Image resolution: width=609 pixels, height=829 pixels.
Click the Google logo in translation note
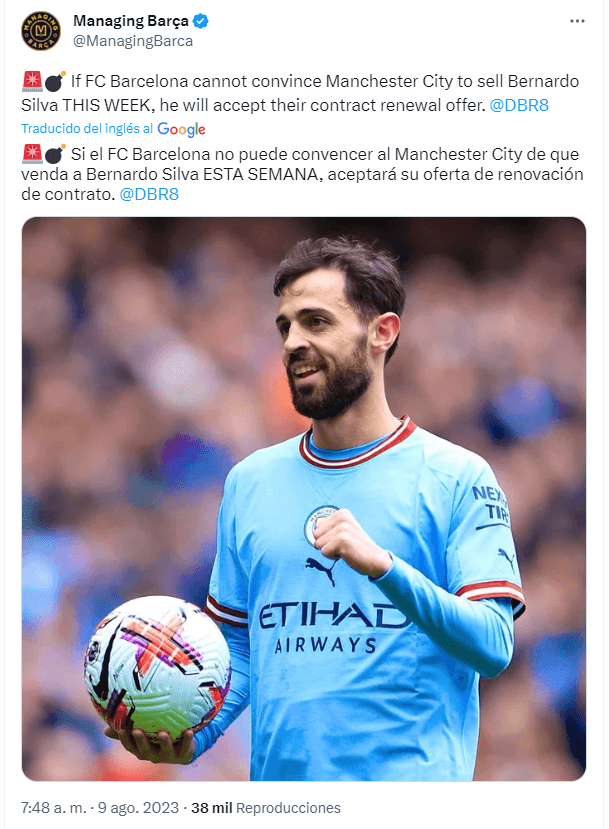tap(181, 129)
